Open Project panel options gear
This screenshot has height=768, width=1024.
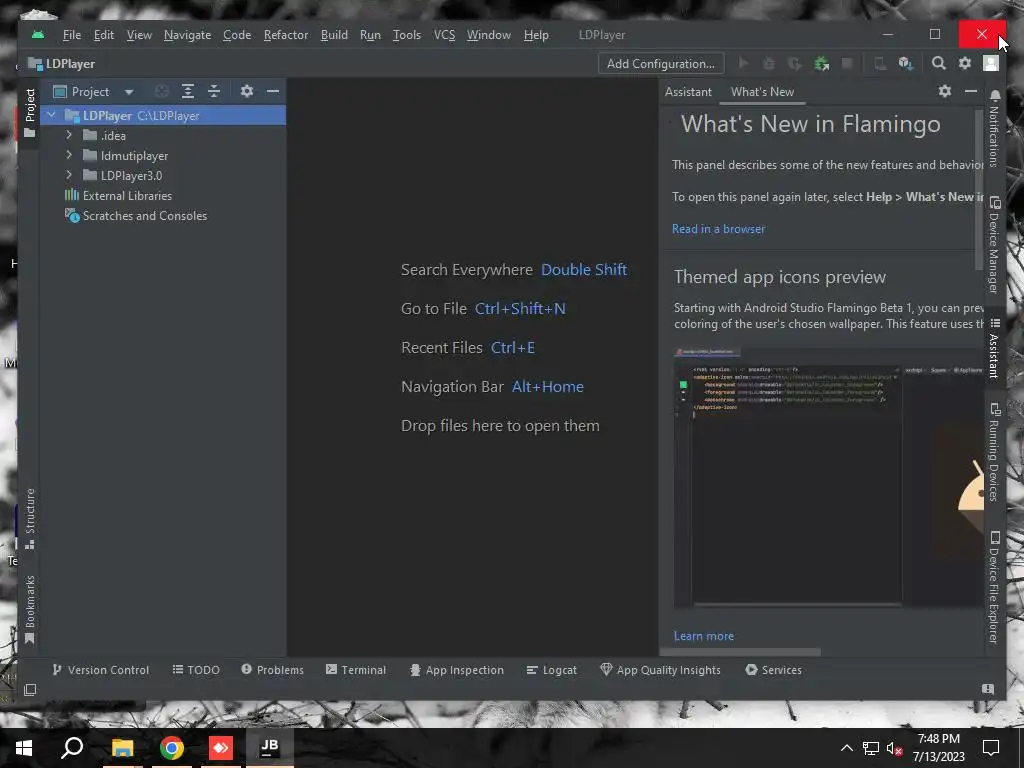[x=247, y=91]
